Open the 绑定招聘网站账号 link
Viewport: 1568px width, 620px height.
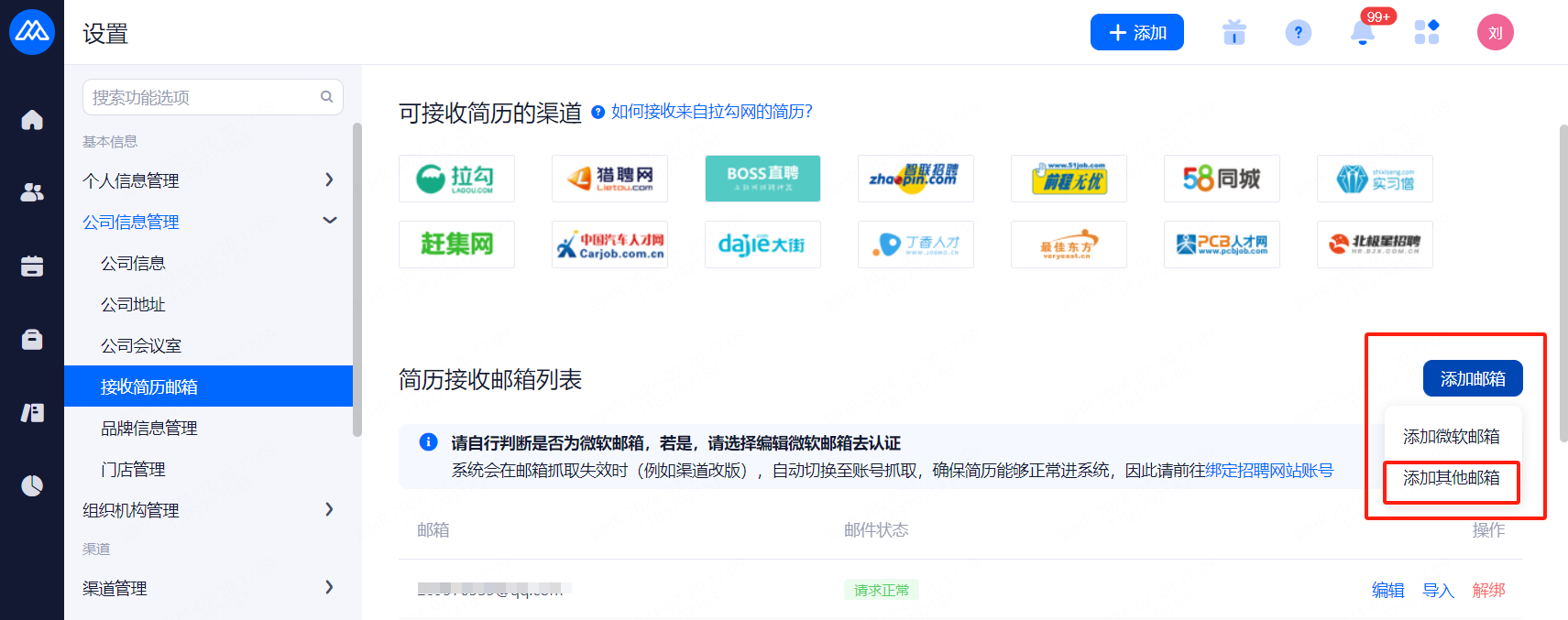coord(1269,471)
